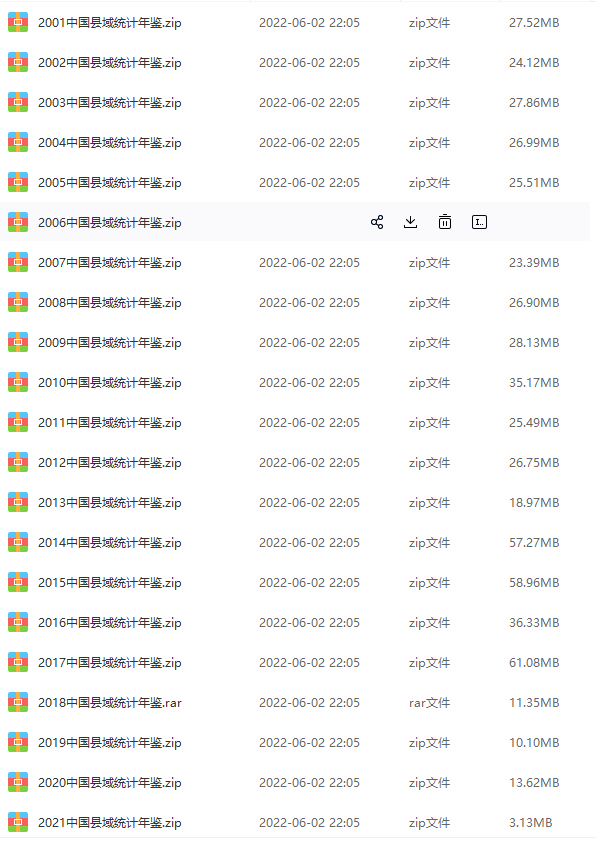This screenshot has width=596, height=845.
Task: Click the share icon on the 2006 row
Action: click(x=377, y=222)
